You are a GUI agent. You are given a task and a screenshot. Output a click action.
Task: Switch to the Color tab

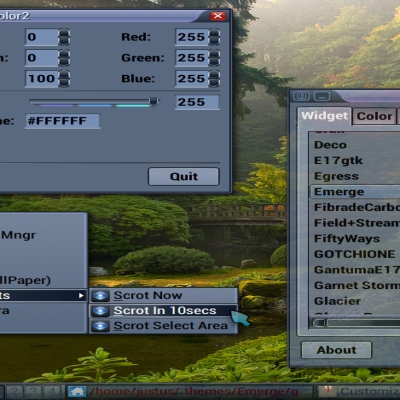point(374,116)
